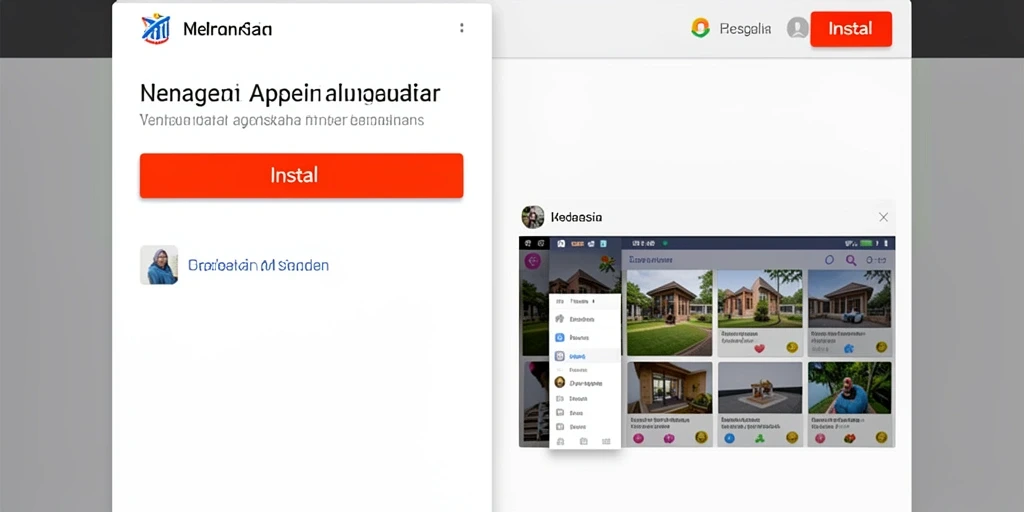Click the blue camera icon in popup menu
Image resolution: width=1024 pixels, height=512 pixels.
coord(559,338)
